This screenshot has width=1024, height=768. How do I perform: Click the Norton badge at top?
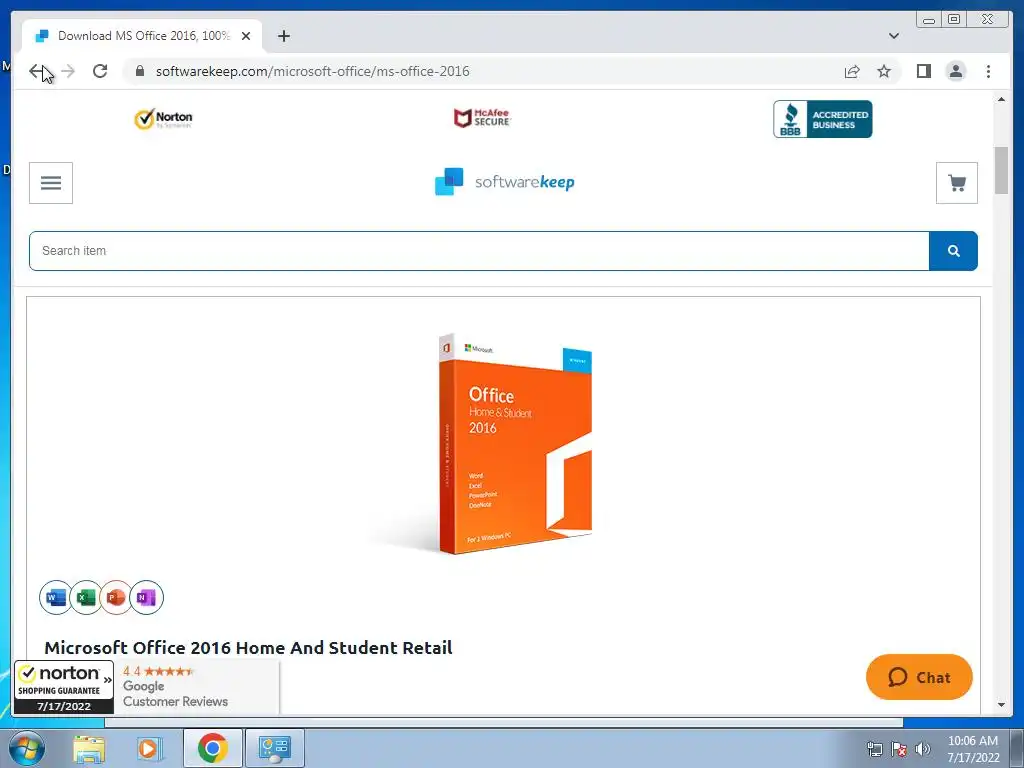(x=163, y=119)
